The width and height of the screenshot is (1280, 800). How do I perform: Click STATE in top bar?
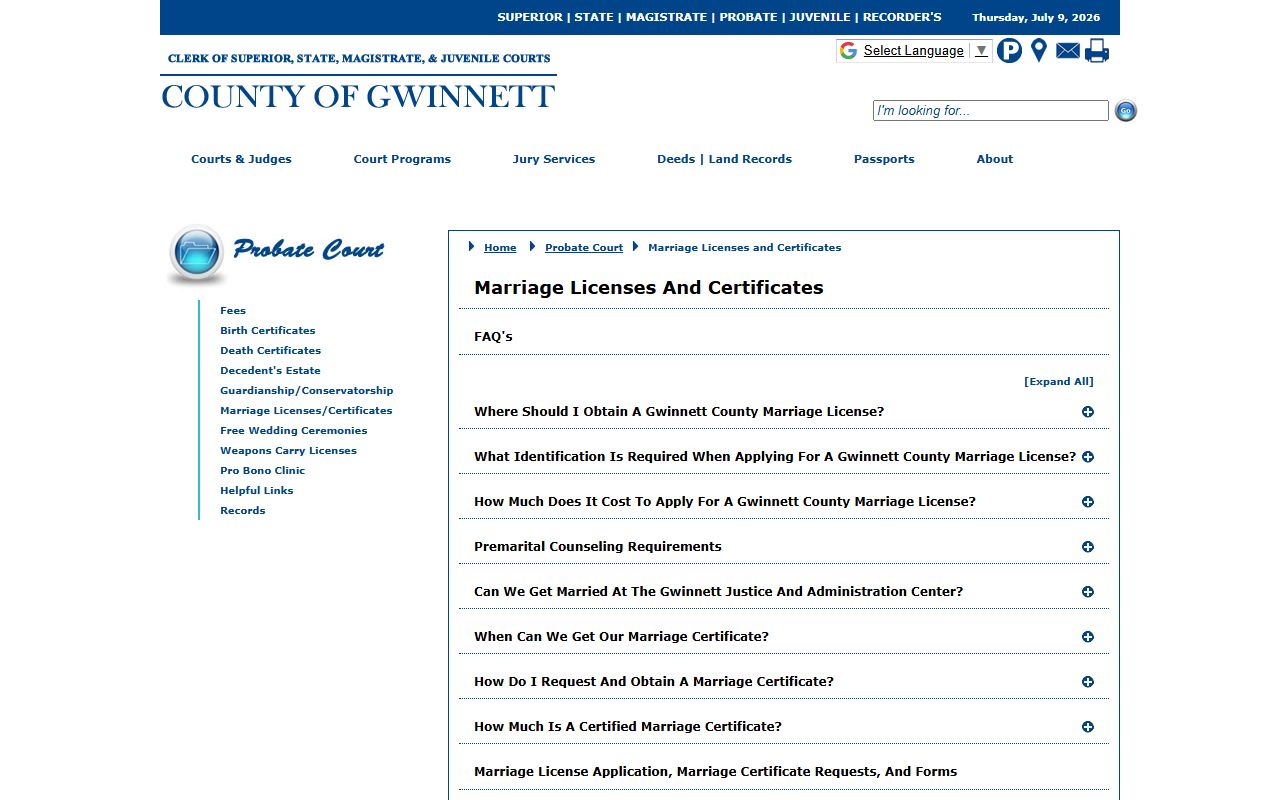[x=594, y=17]
